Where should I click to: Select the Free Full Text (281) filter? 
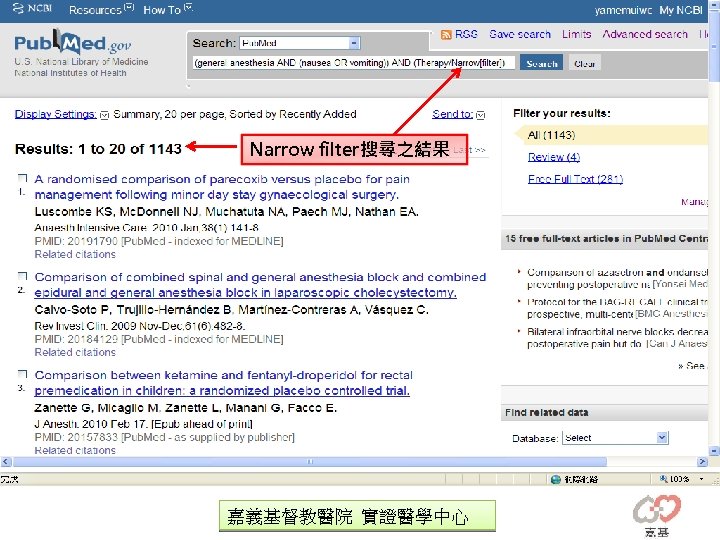coord(575,179)
